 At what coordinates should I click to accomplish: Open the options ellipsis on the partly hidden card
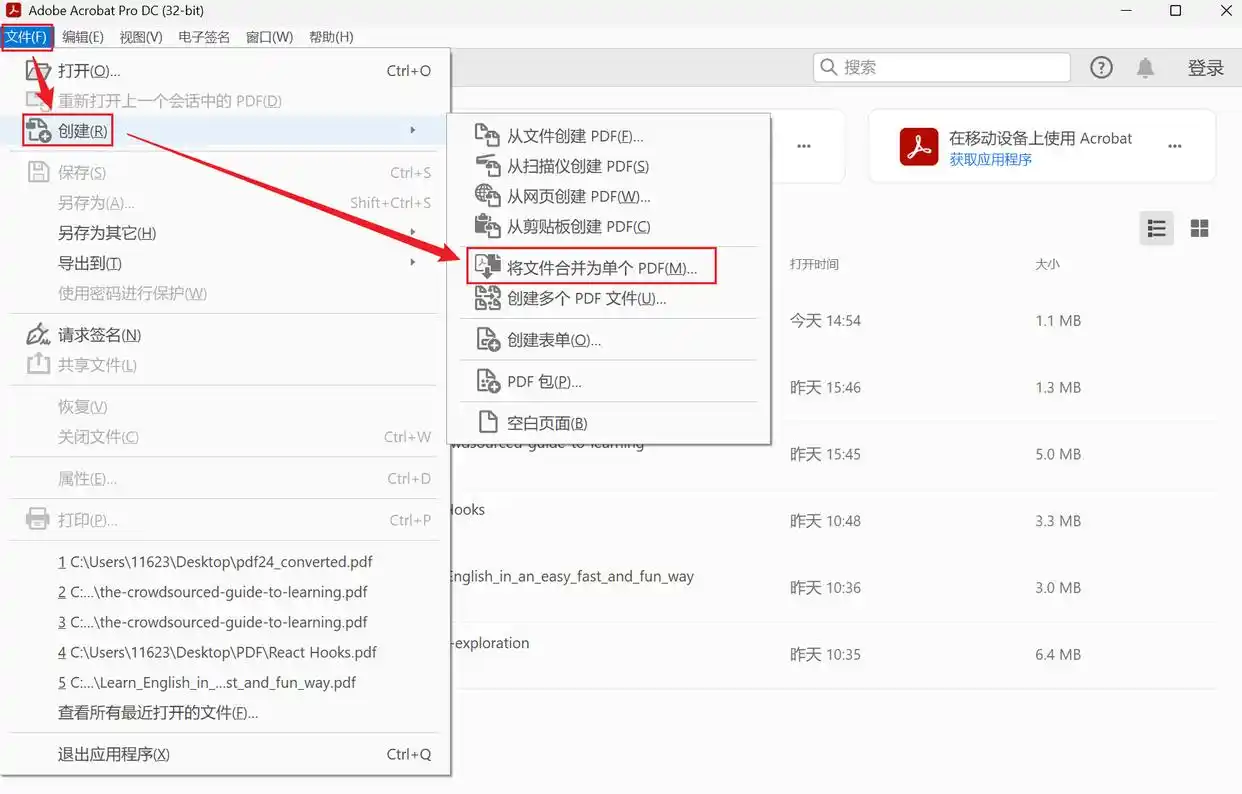point(804,146)
